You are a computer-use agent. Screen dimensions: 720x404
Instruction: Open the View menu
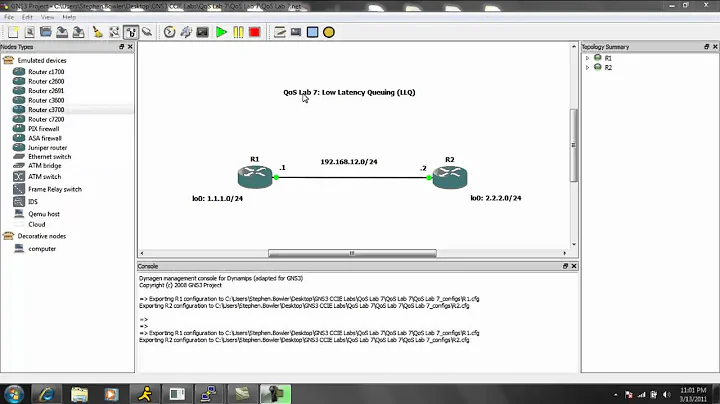(x=47, y=17)
